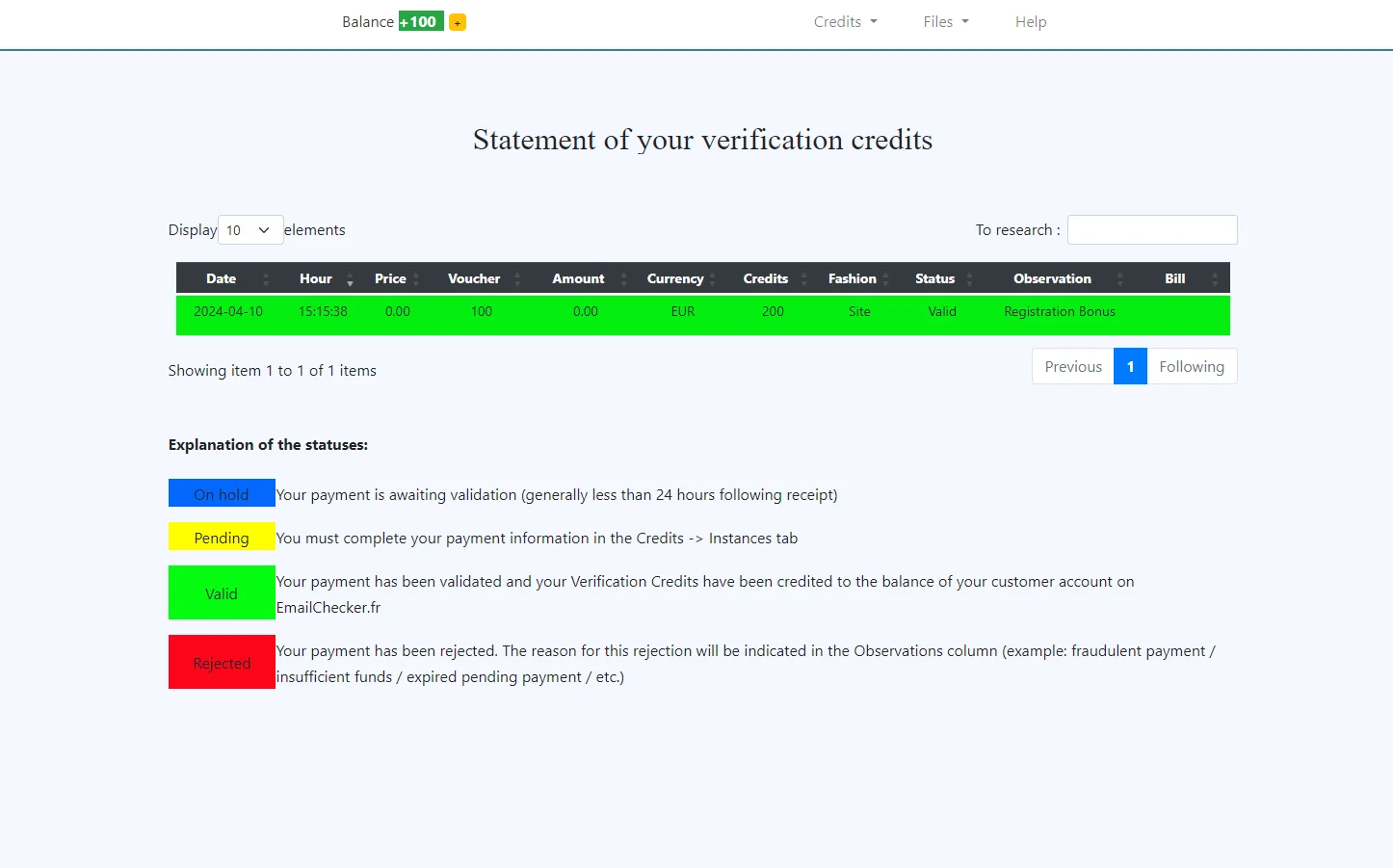
Task: Sort the table by the Date column
Action: (x=222, y=278)
